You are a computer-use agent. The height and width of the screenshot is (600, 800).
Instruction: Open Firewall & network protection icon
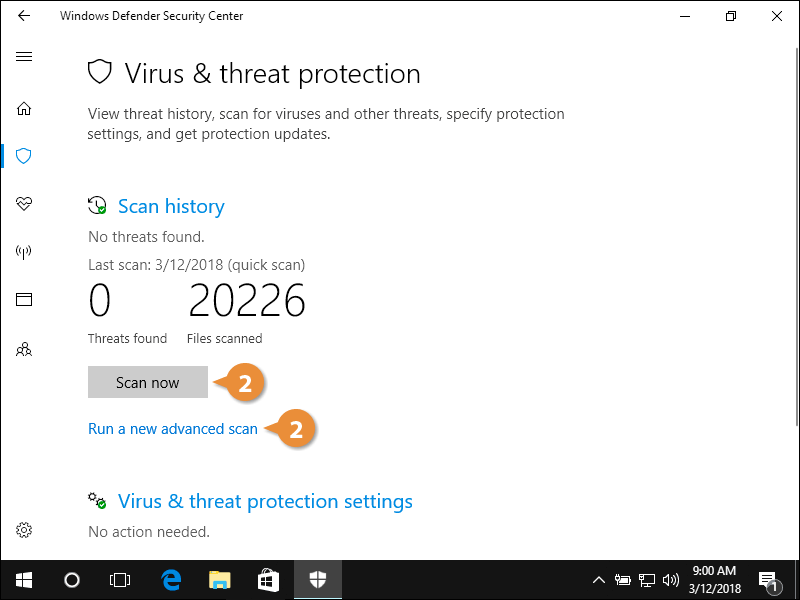(24, 252)
